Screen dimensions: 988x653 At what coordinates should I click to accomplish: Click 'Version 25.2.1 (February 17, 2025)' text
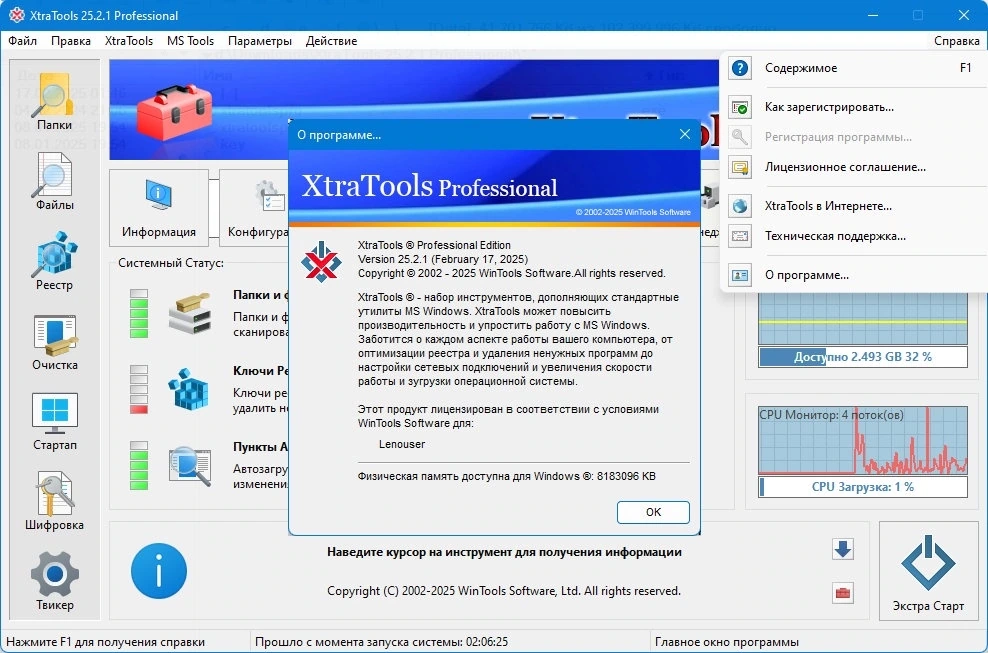click(443, 259)
